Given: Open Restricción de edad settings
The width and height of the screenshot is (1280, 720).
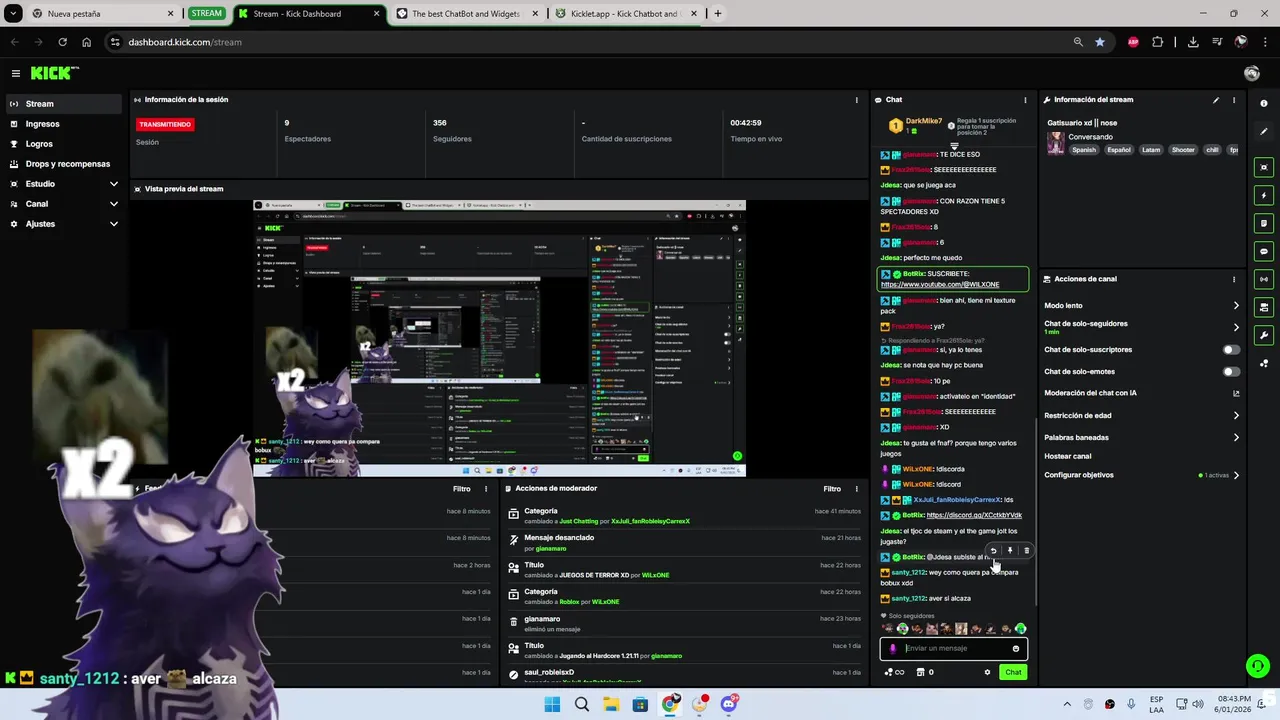Looking at the screenshot, I should tap(1141, 415).
